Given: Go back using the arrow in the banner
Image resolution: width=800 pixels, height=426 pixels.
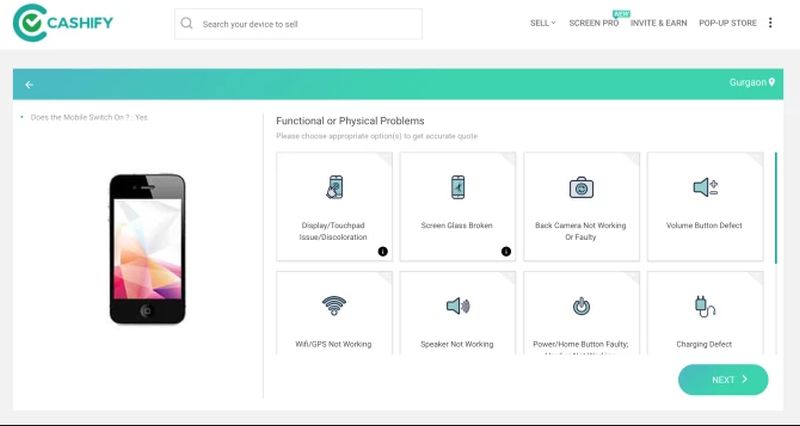Looking at the screenshot, I should point(29,85).
